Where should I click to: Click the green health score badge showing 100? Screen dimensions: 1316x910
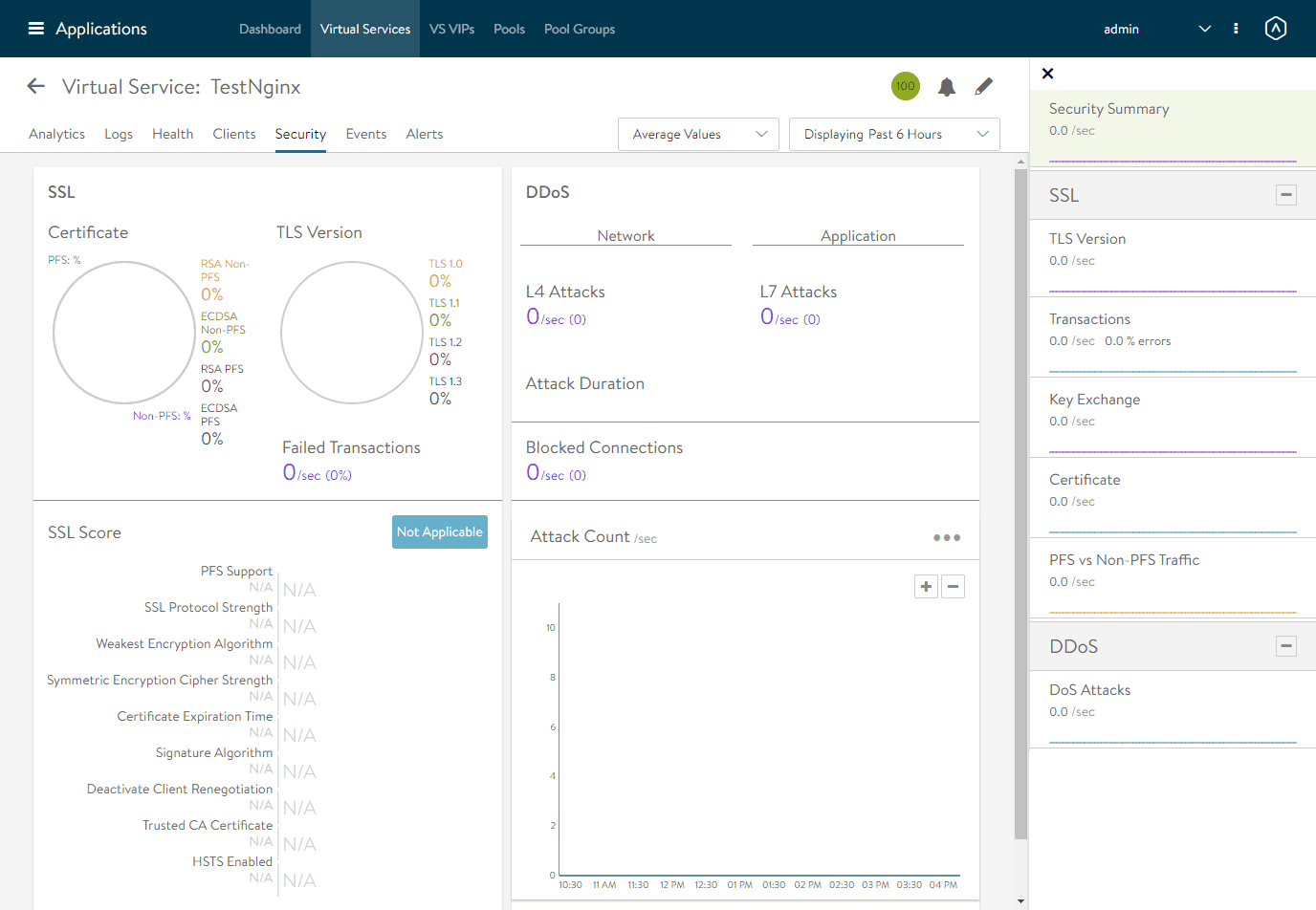(x=905, y=86)
